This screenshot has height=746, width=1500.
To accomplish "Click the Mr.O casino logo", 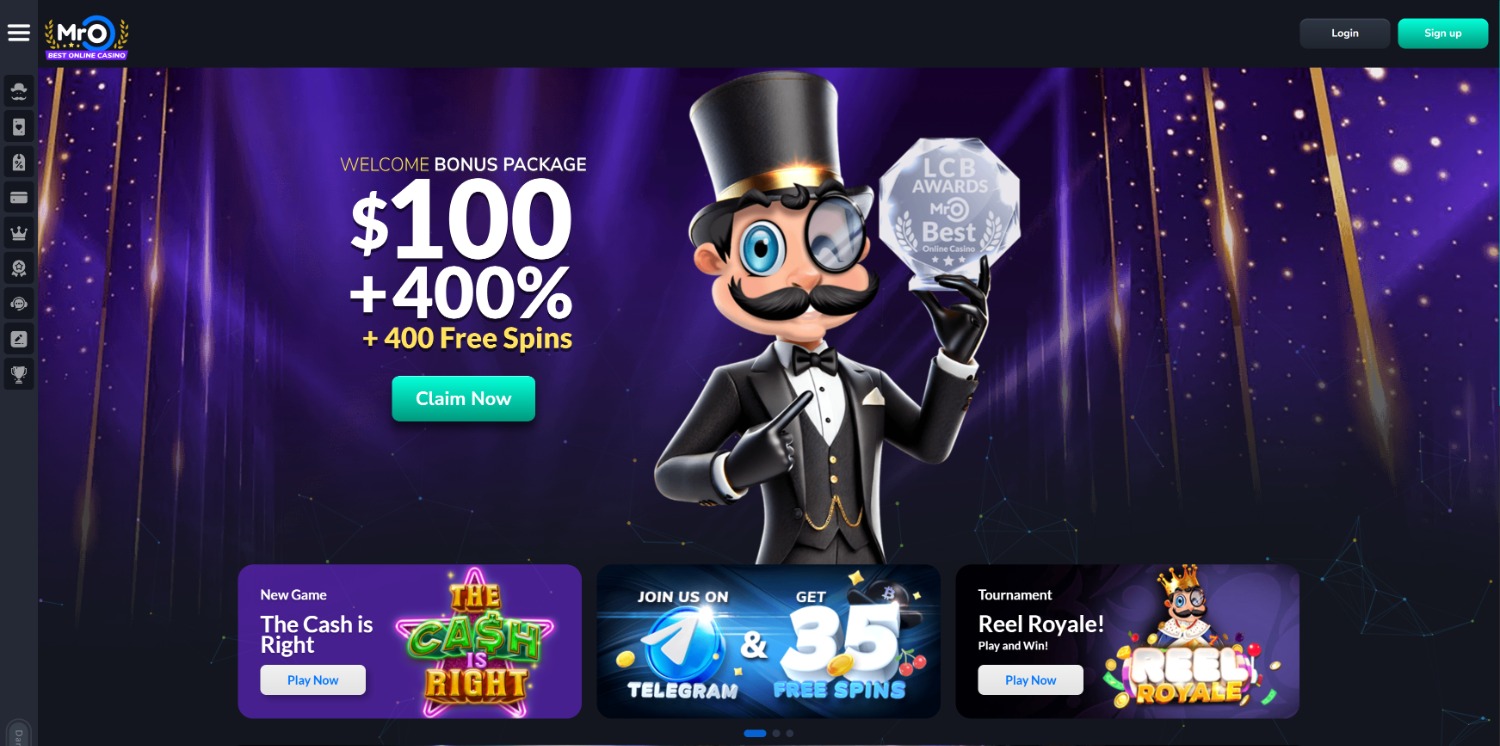I will click(x=86, y=37).
